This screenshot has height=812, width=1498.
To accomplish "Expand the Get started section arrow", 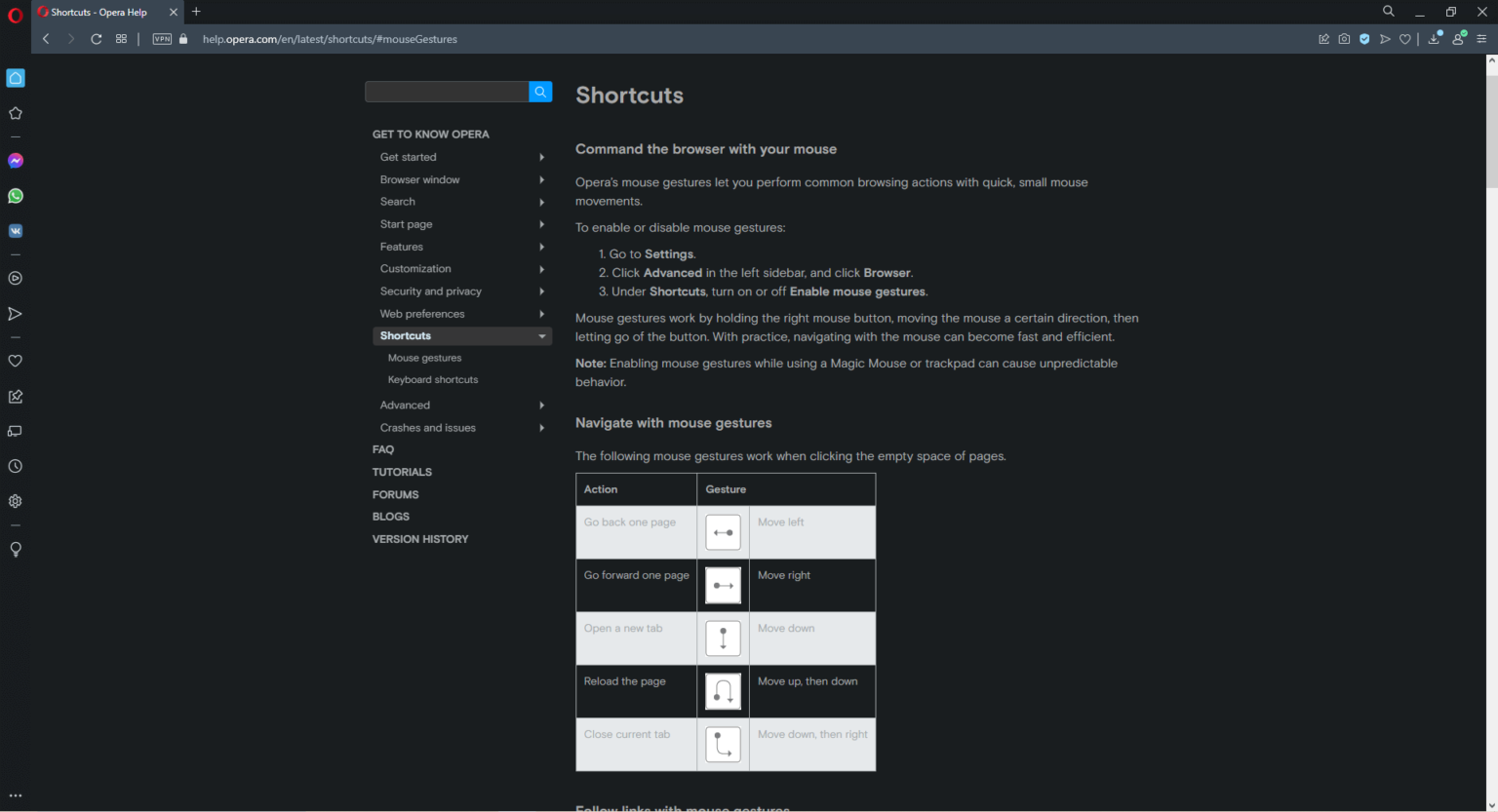I will point(542,157).
